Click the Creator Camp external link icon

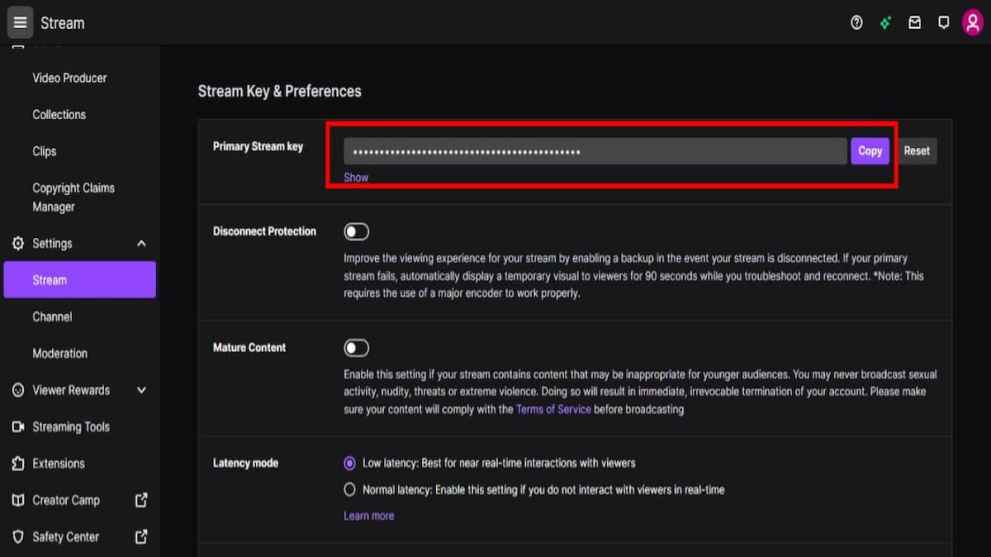coord(141,500)
